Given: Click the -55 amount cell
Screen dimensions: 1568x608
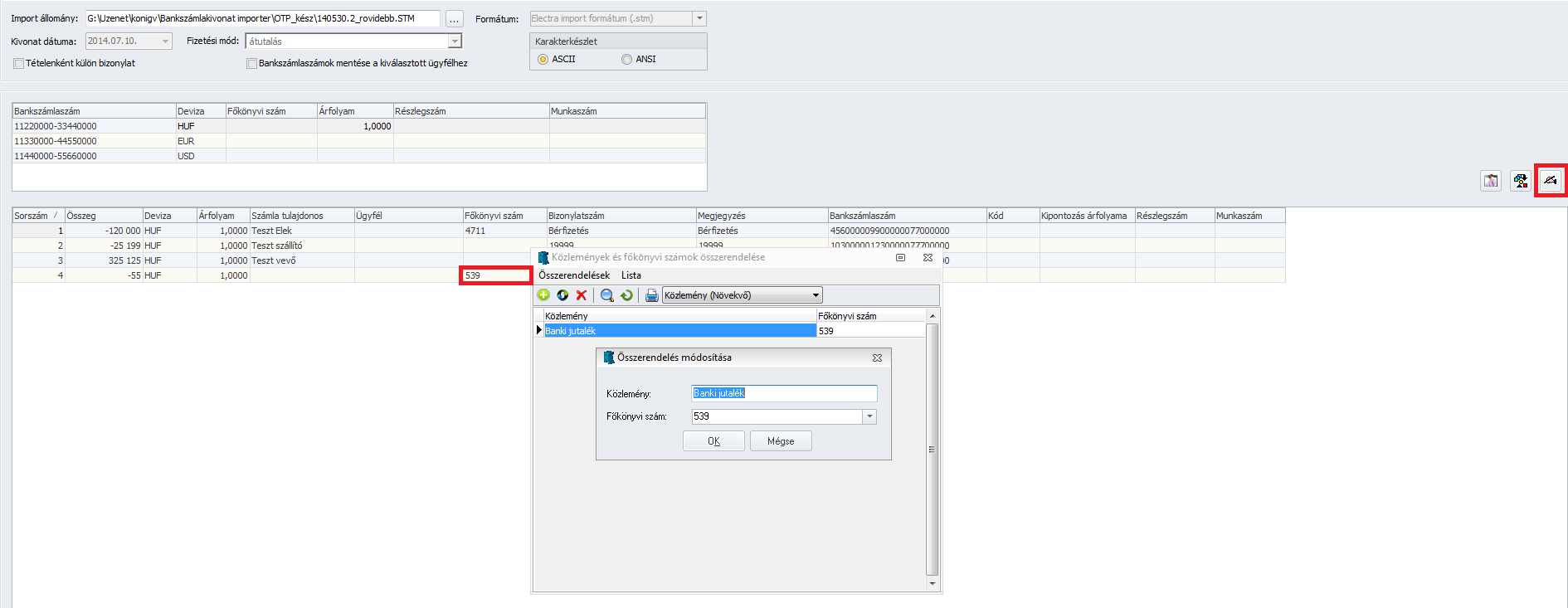Looking at the screenshot, I should point(104,275).
